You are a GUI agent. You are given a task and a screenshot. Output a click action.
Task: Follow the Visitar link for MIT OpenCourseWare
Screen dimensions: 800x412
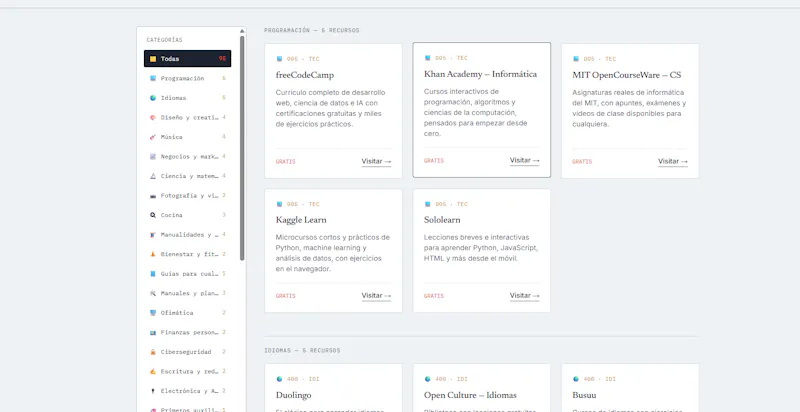[x=673, y=162]
